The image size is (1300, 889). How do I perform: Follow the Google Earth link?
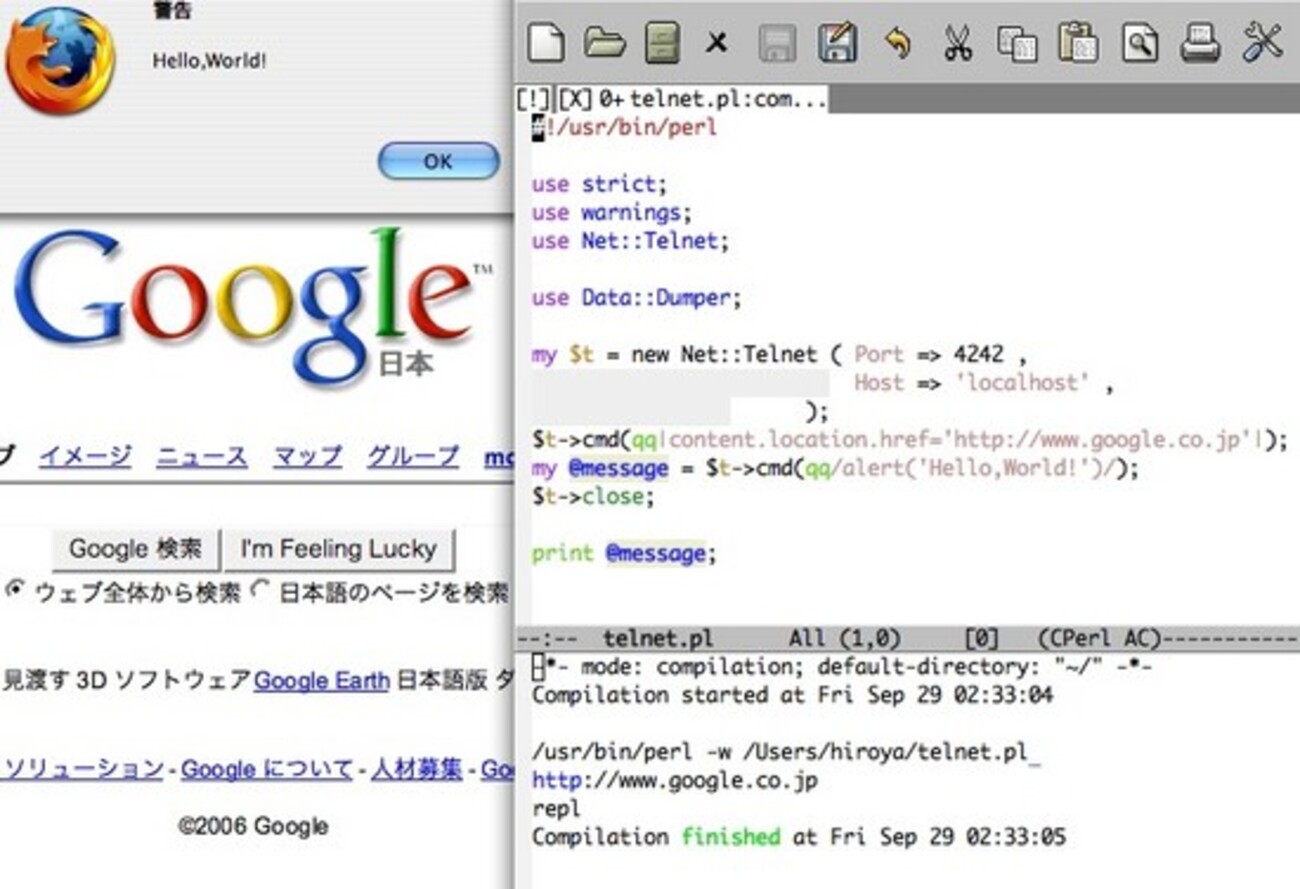click(321, 681)
